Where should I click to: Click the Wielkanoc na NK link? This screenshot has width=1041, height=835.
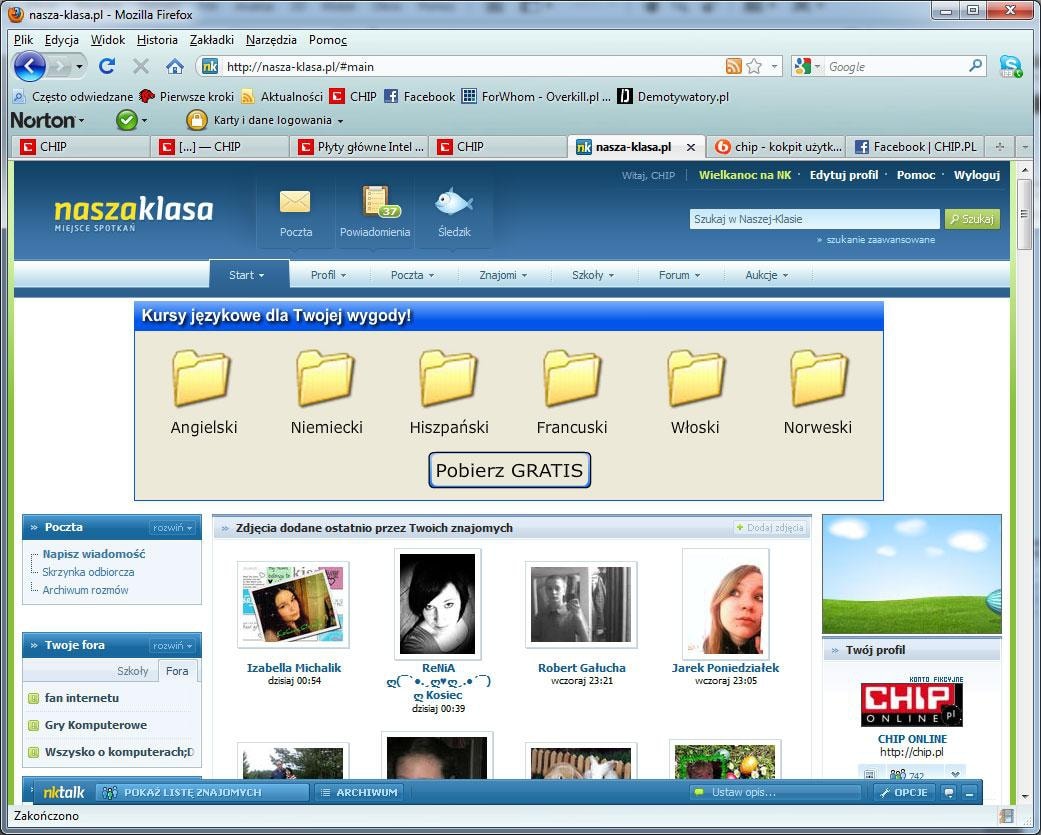click(745, 175)
